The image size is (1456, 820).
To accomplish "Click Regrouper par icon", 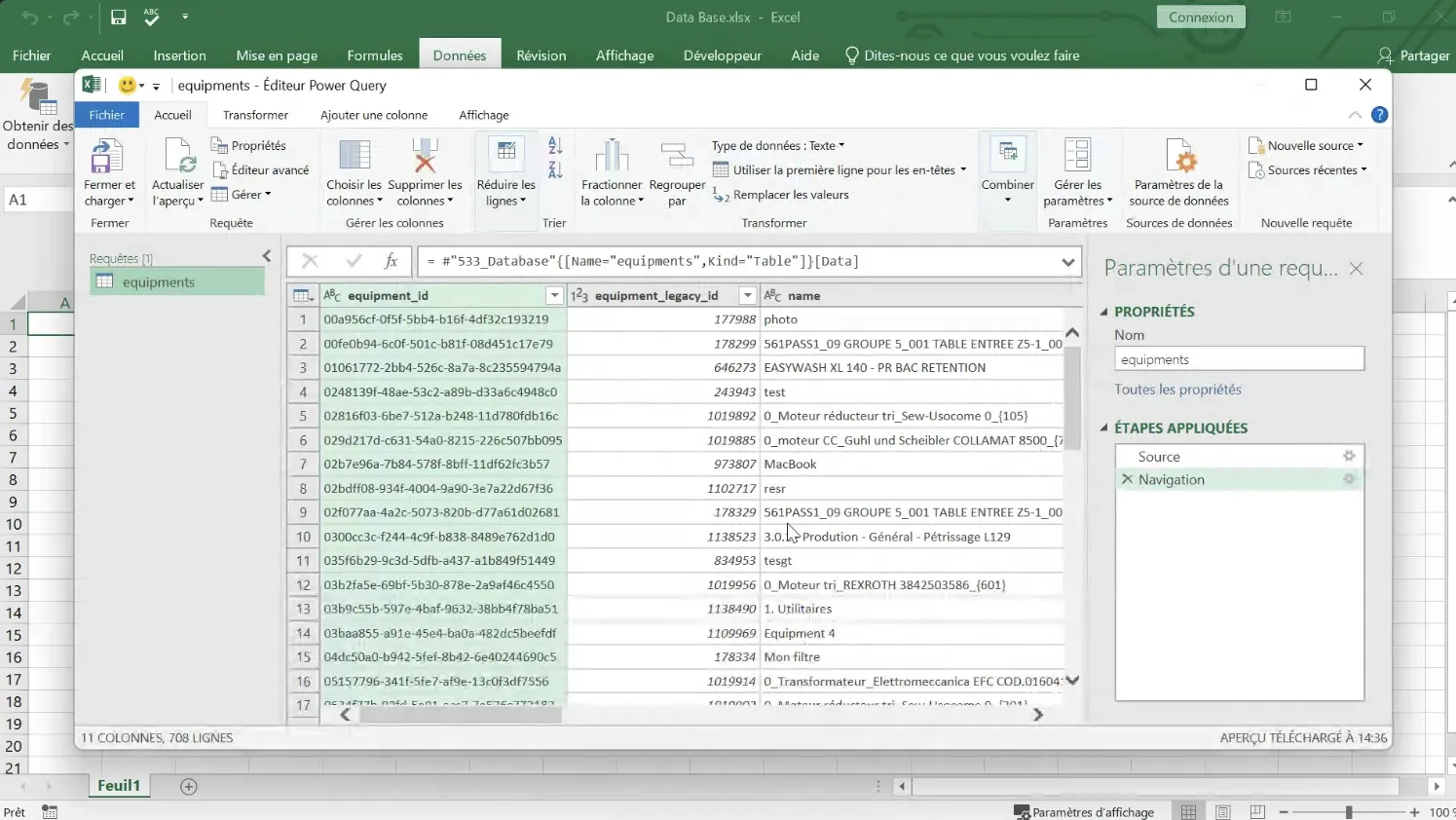I will 677,156.
